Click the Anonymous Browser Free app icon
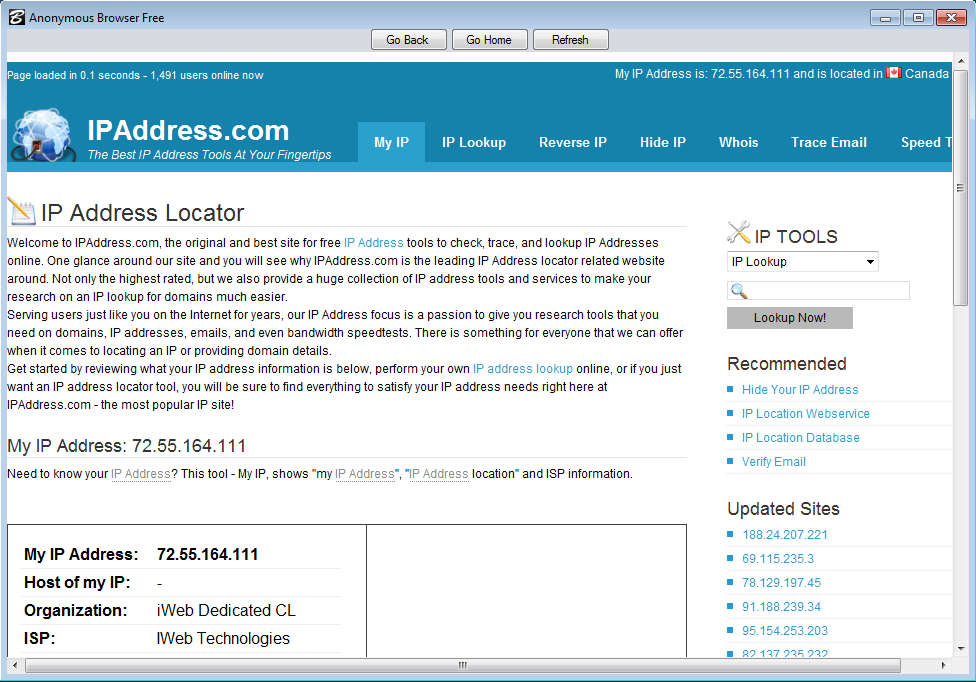Screen dimensions: 976x682 (x=17, y=17)
